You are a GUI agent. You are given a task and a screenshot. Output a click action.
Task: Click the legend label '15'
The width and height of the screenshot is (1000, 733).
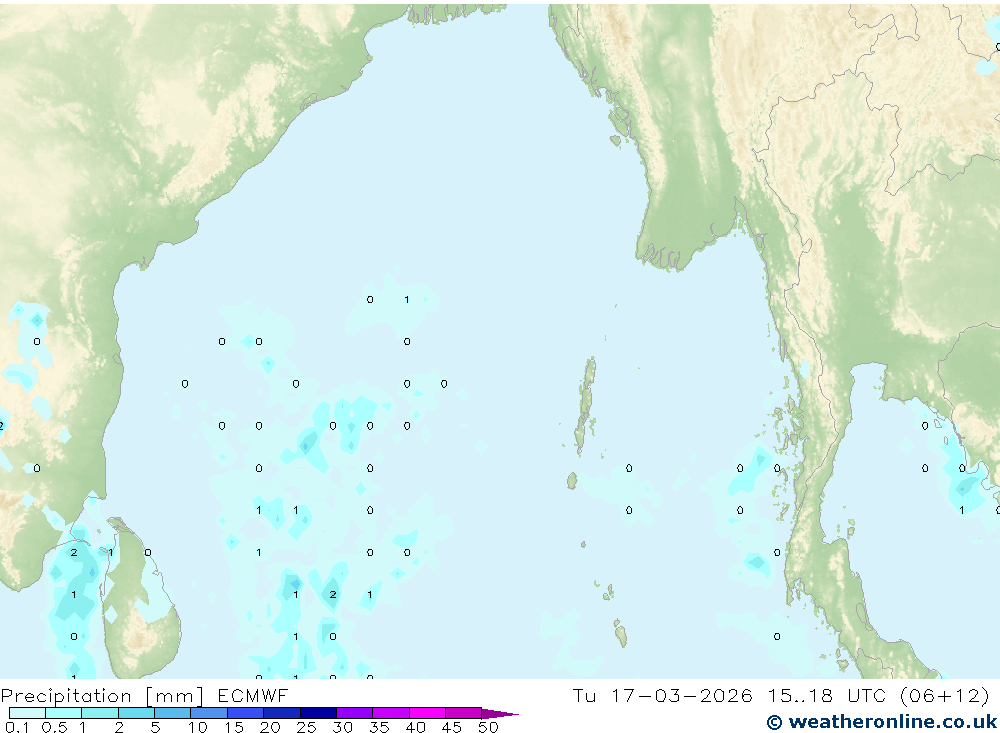point(234,727)
